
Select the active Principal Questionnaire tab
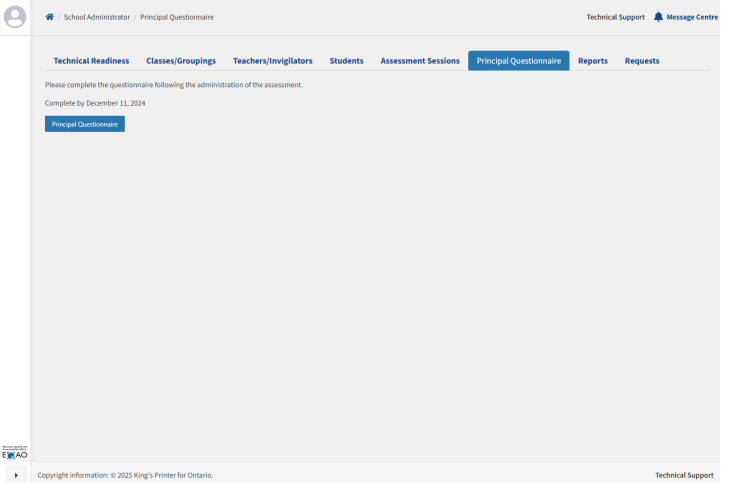(518, 61)
